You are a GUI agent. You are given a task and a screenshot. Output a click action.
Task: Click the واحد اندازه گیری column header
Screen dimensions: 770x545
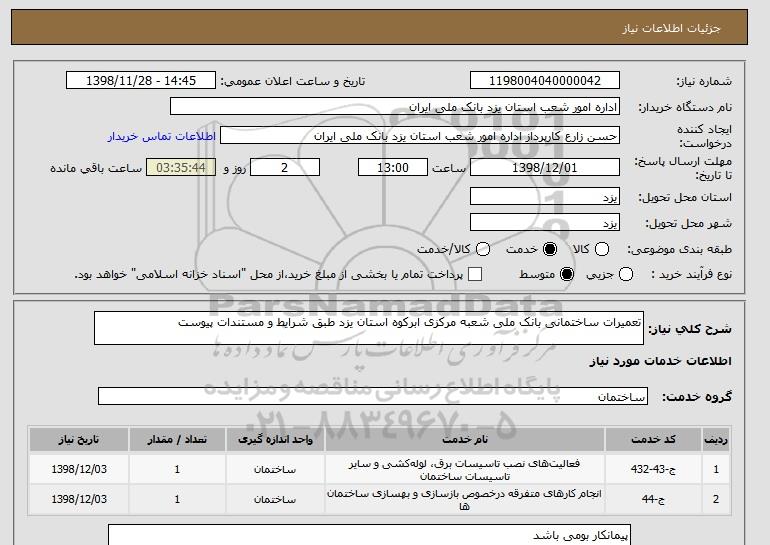275,439
